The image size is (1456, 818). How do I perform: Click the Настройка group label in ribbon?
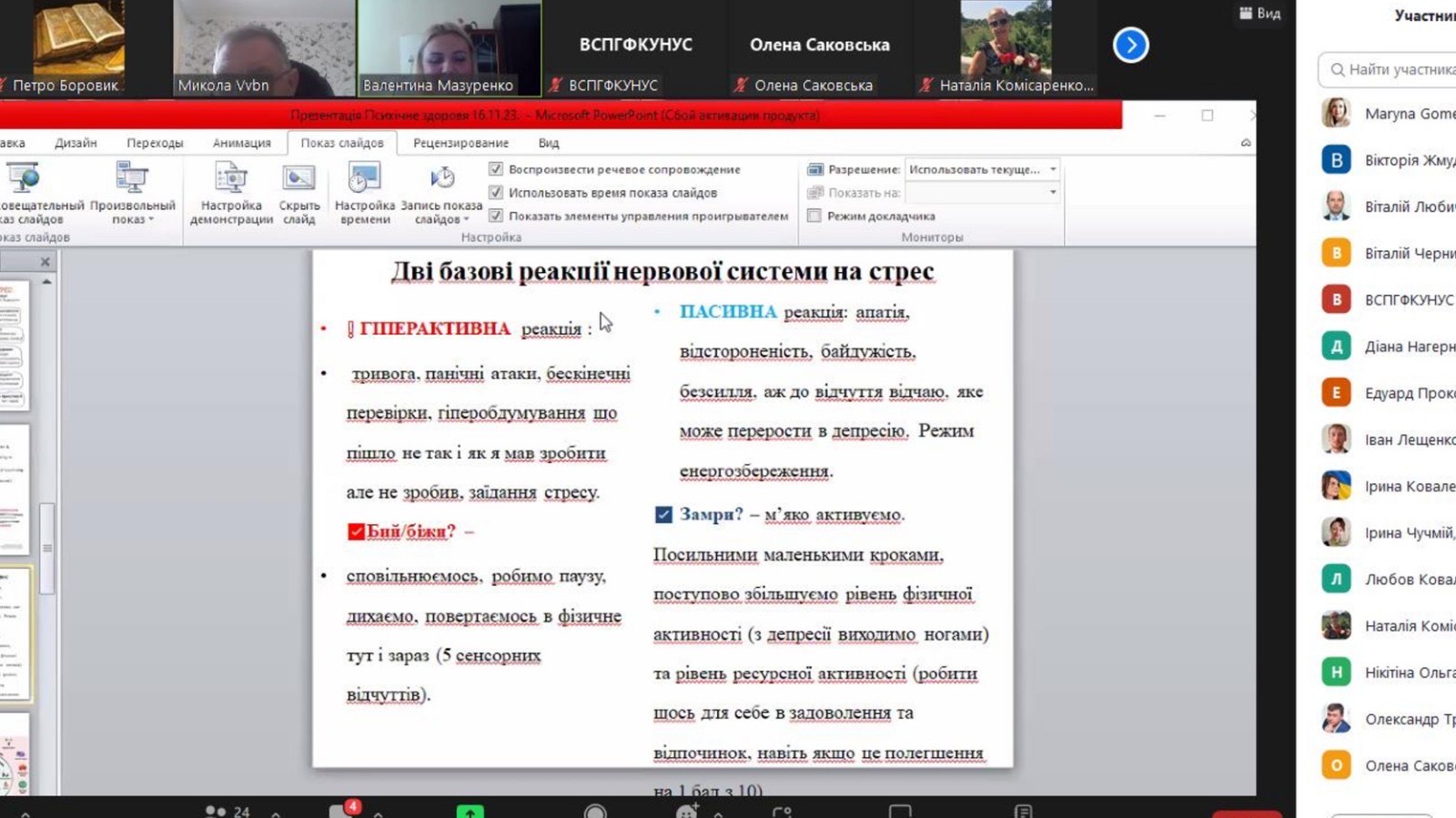pos(491,237)
